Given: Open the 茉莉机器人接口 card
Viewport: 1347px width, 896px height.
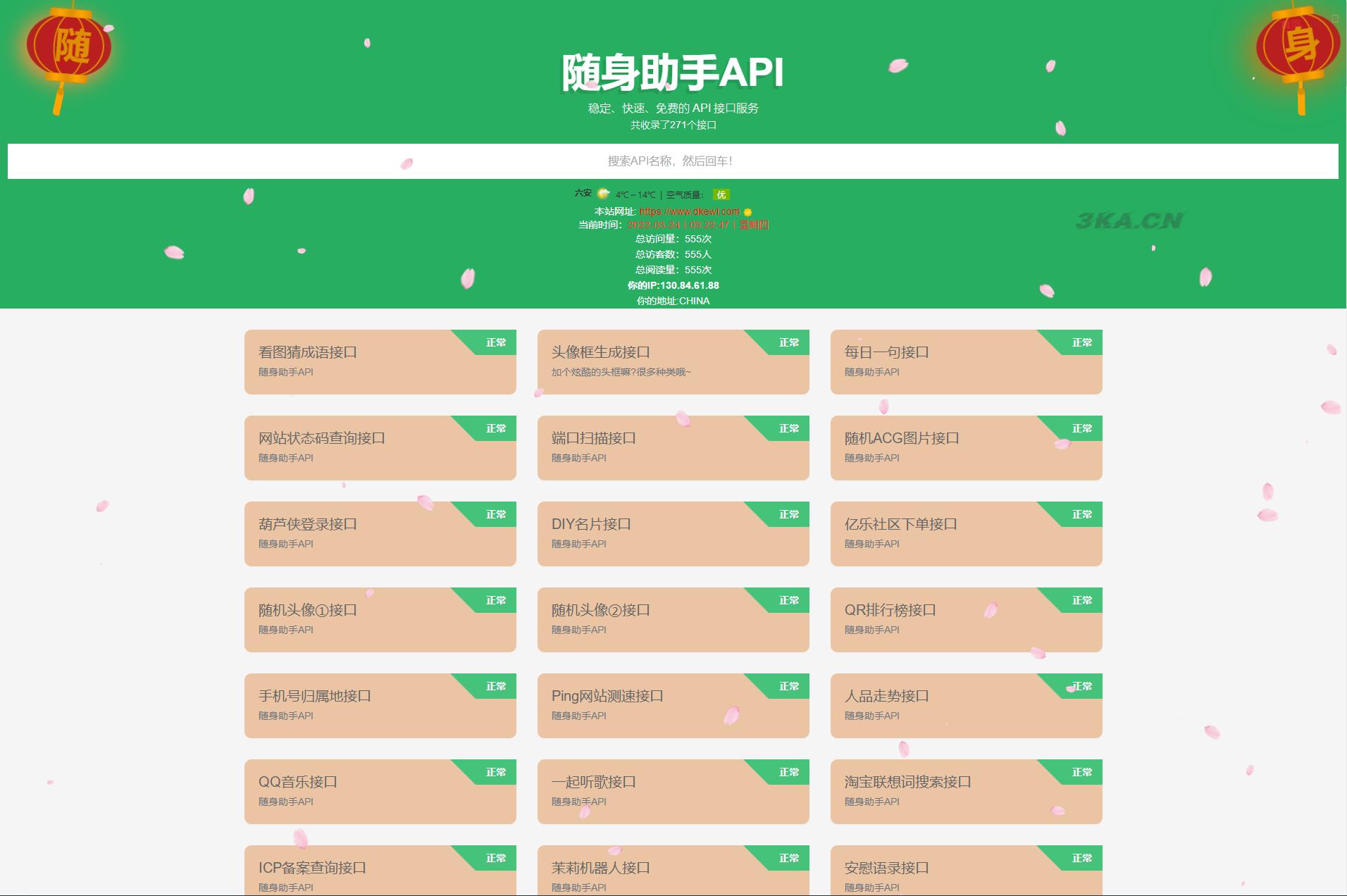Looking at the screenshot, I should (673, 871).
